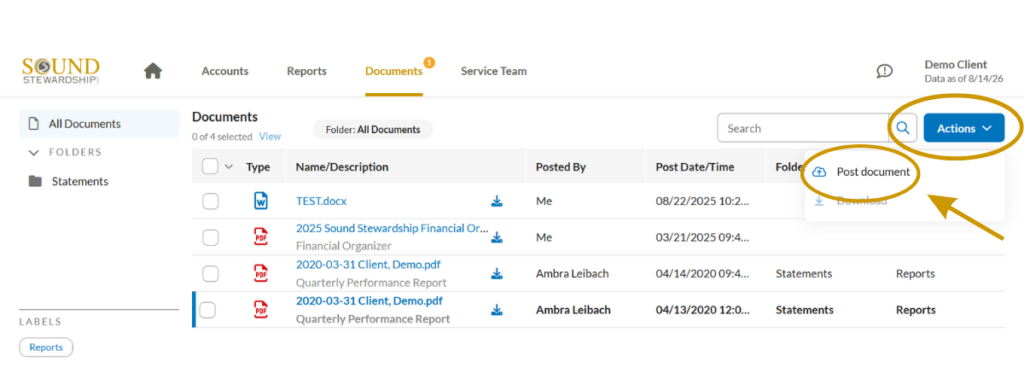Click the 04/13/2020 post date cell
The image size is (1024, 385).
[x=703, y=310]
